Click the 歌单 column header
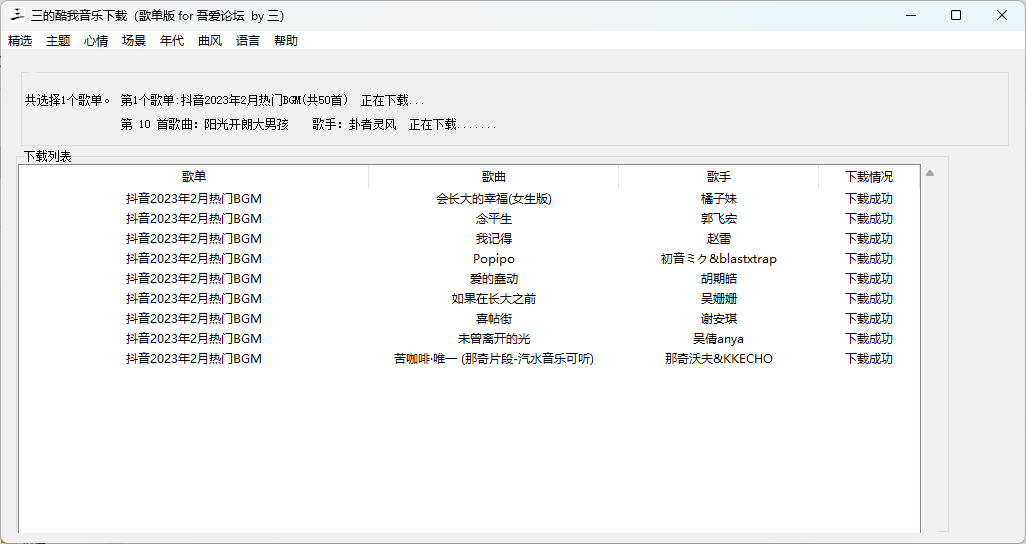The height and width of the screenshot is (544, 1026). point(194,177)
